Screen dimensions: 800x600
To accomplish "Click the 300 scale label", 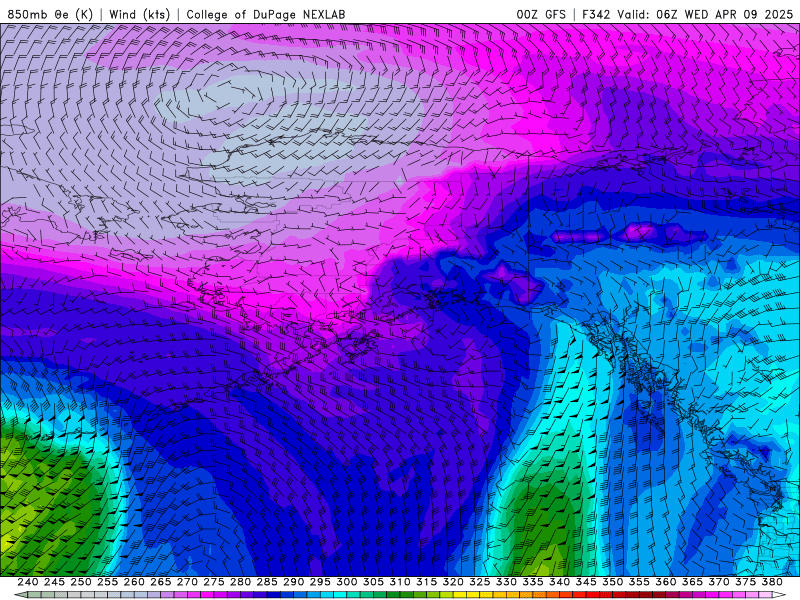I will pos(347,582).
